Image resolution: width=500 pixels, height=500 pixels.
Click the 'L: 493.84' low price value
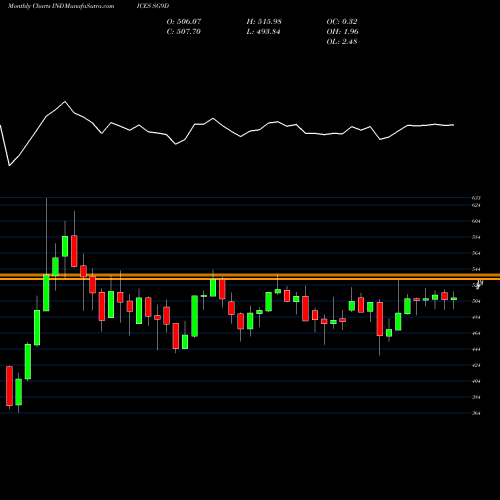tap(263, 31)
